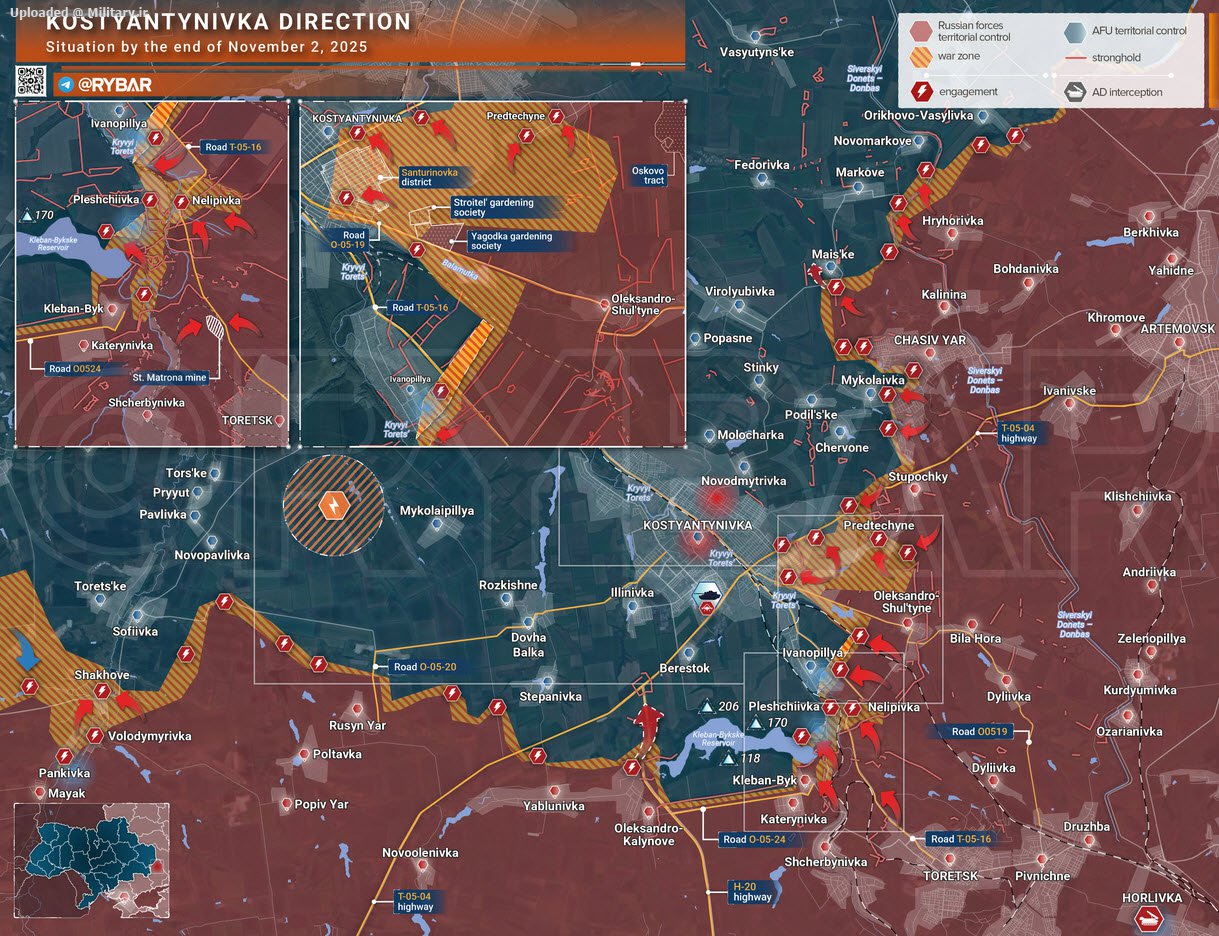Click the height marker triangle labeled 206
This screenshot has height=936, width=1219.
click(707, 707)
